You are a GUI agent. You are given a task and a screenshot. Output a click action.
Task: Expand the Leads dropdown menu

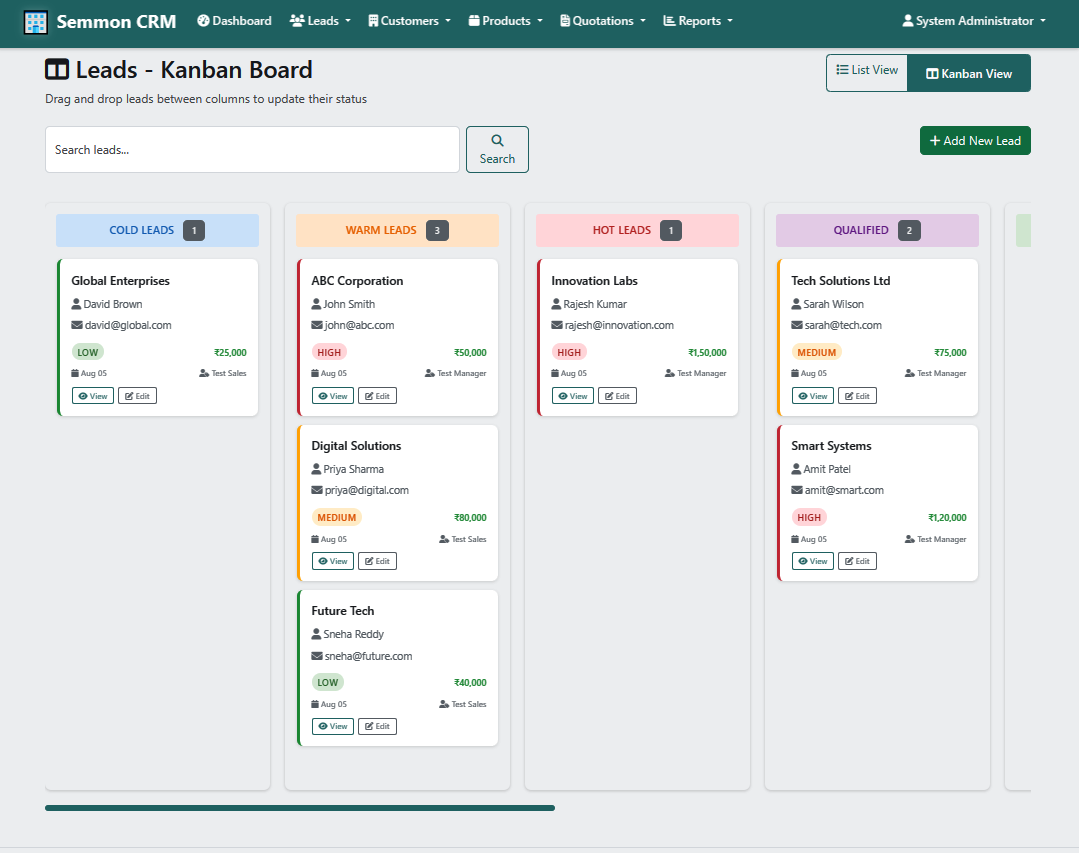point(319,21)
